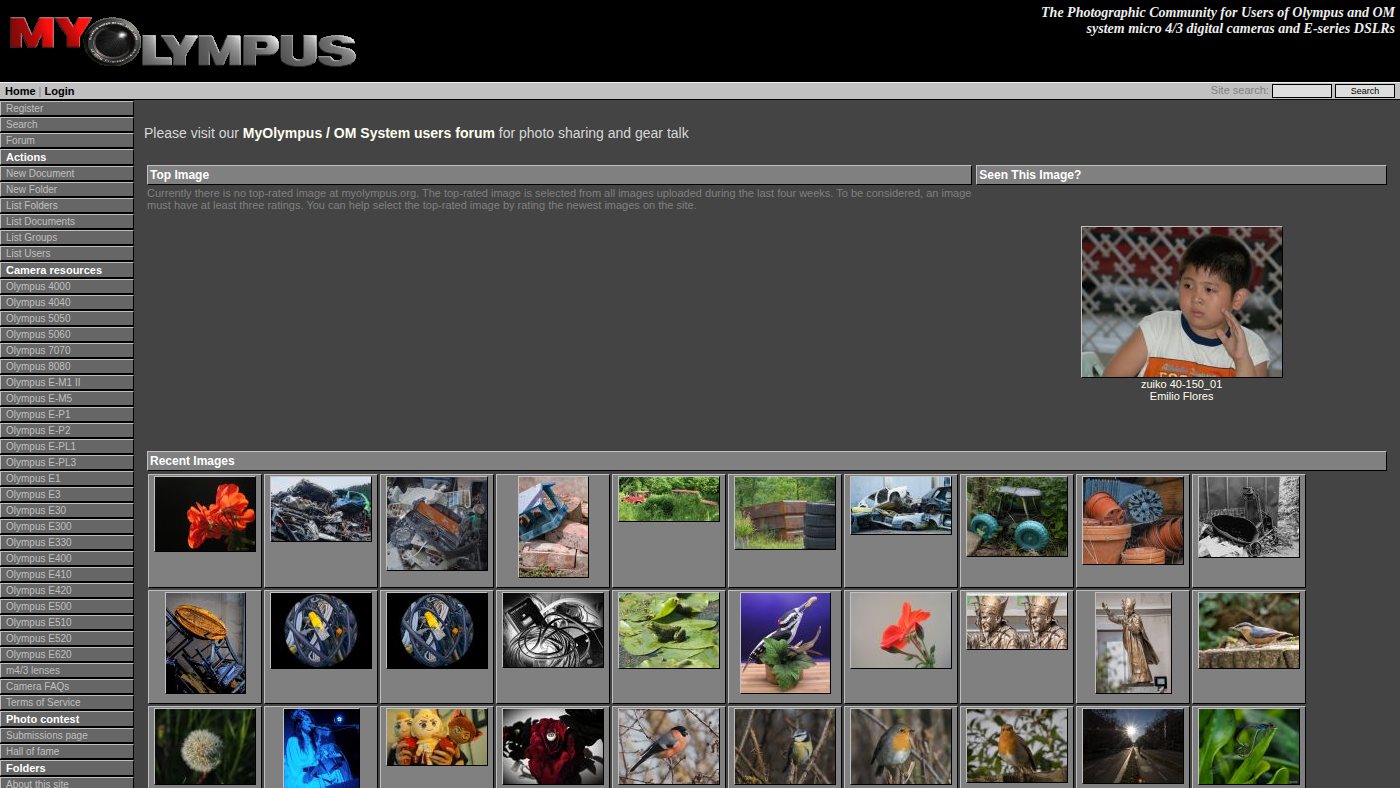Open the Olympus E-M1 II resource page
This screenshot has height=788, width=1400.
pyautogui.click(x=67, y=382)
